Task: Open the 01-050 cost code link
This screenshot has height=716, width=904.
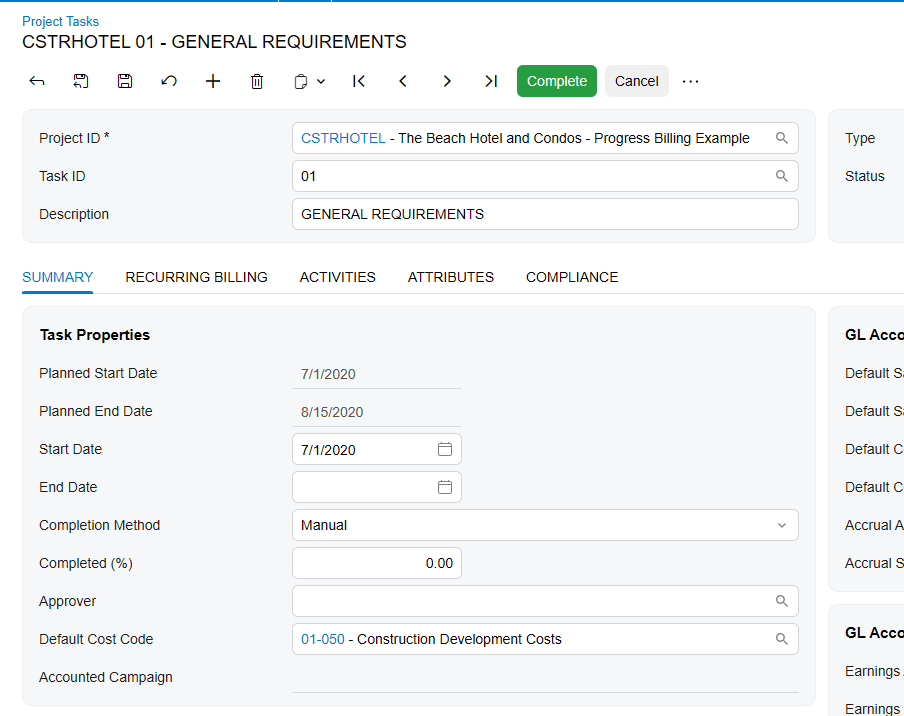Action: pos(322,639)
